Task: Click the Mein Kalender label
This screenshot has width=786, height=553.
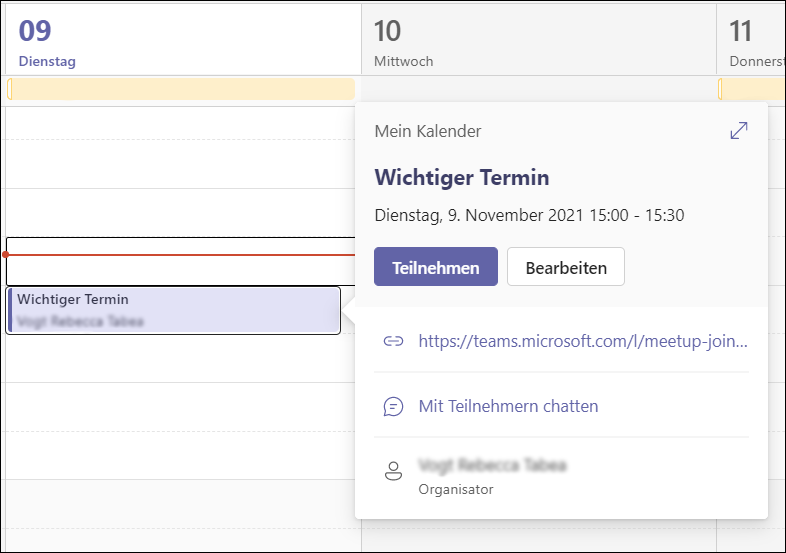Action: click(x=428, y=131)
